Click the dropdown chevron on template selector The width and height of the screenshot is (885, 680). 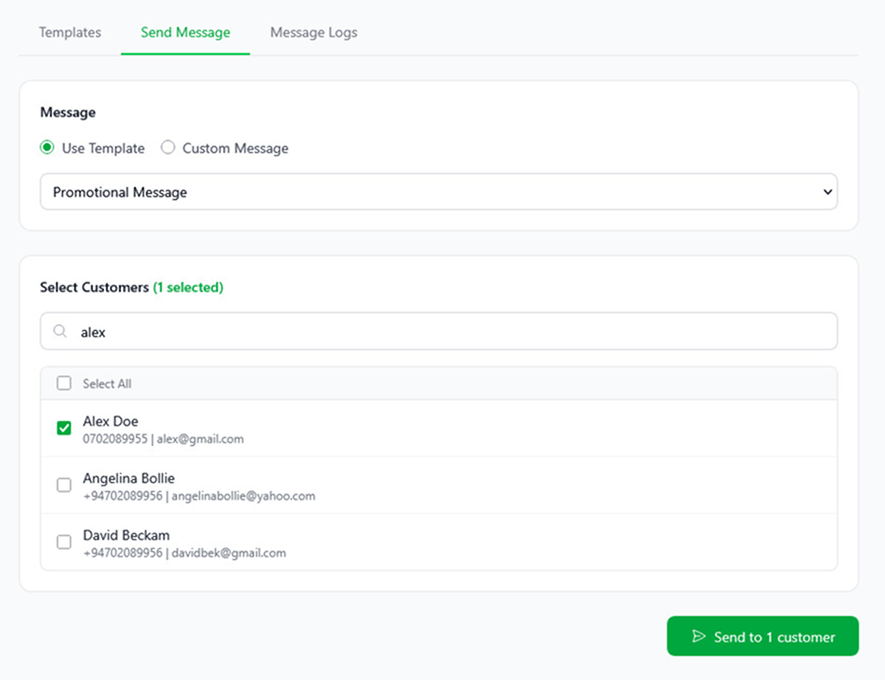click(826, 191)
